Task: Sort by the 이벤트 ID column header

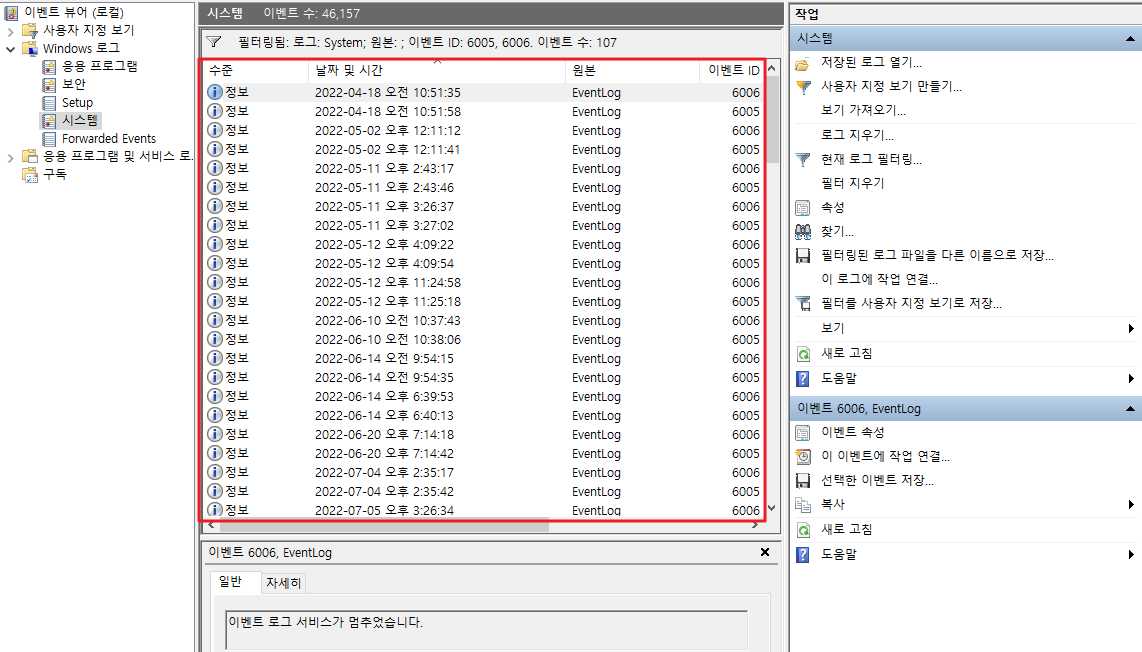Action: [x=733, y=71]
